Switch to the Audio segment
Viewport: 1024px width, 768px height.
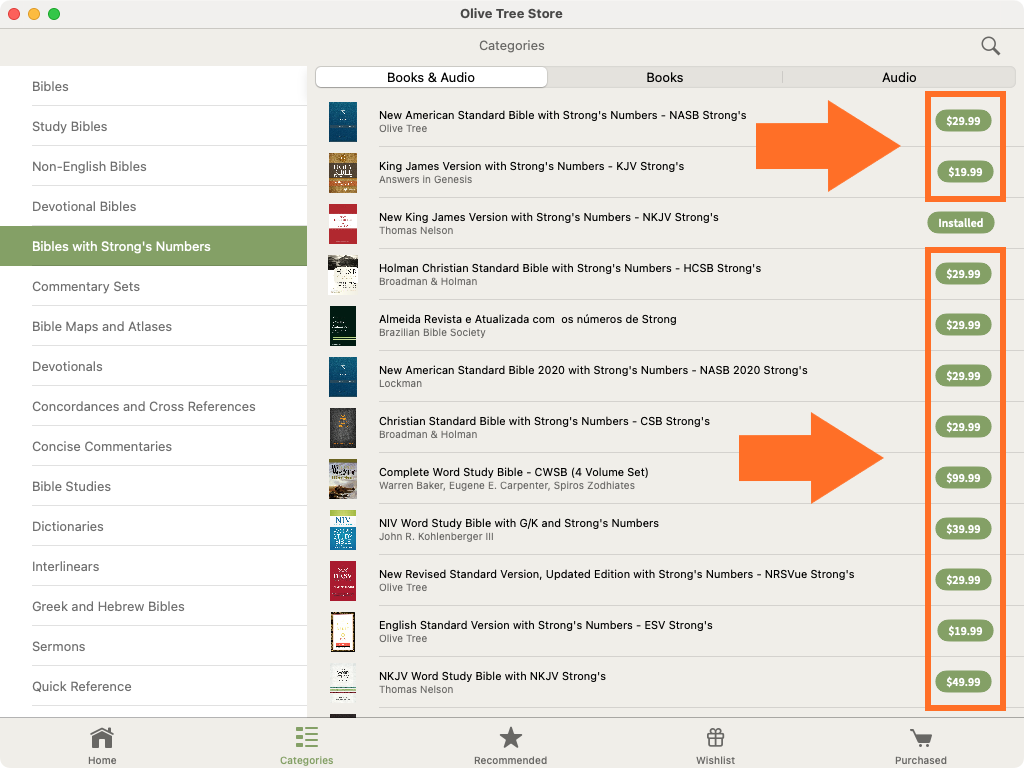899,77
